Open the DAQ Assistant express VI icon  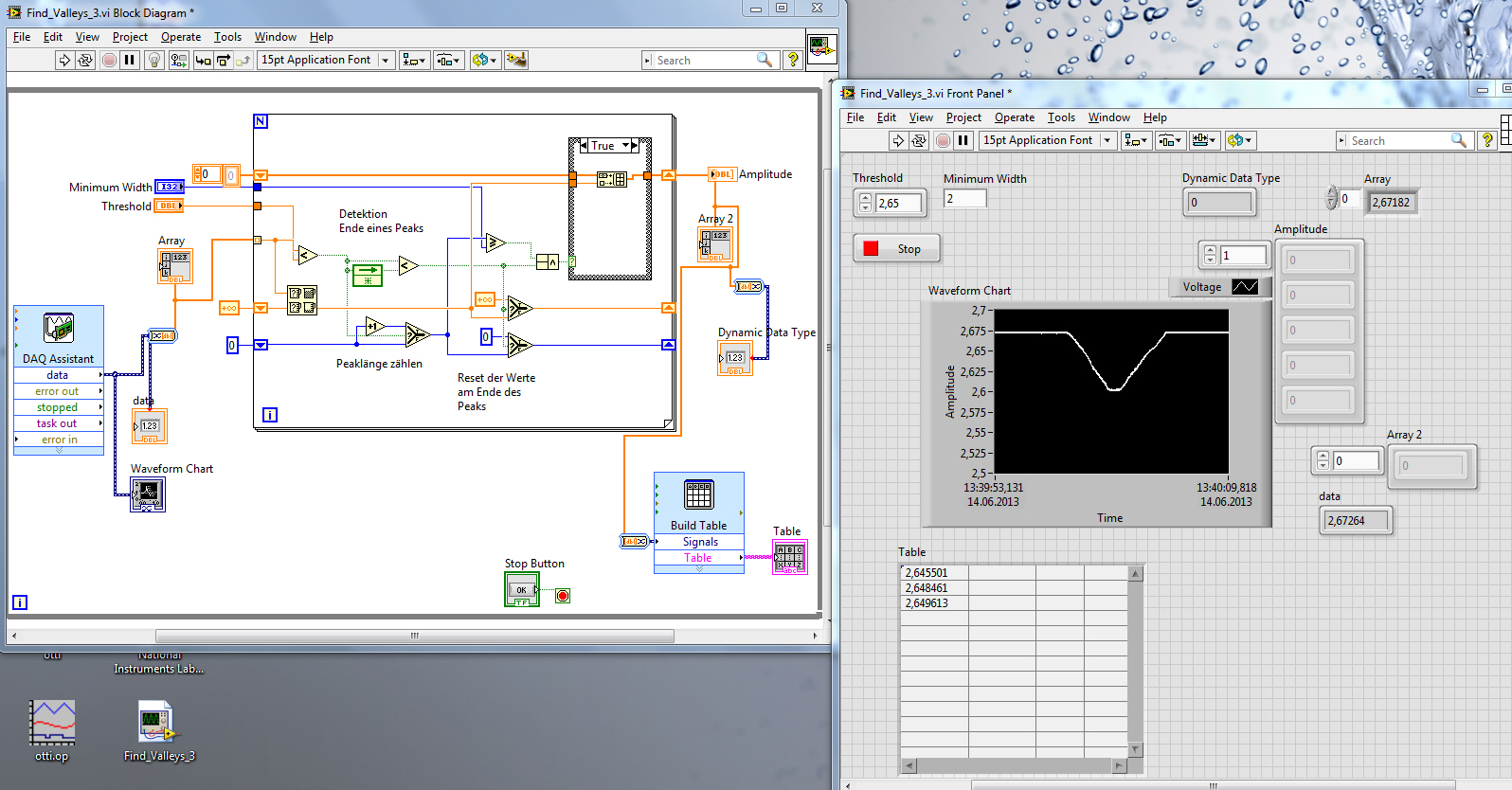(x=59, y=328)
